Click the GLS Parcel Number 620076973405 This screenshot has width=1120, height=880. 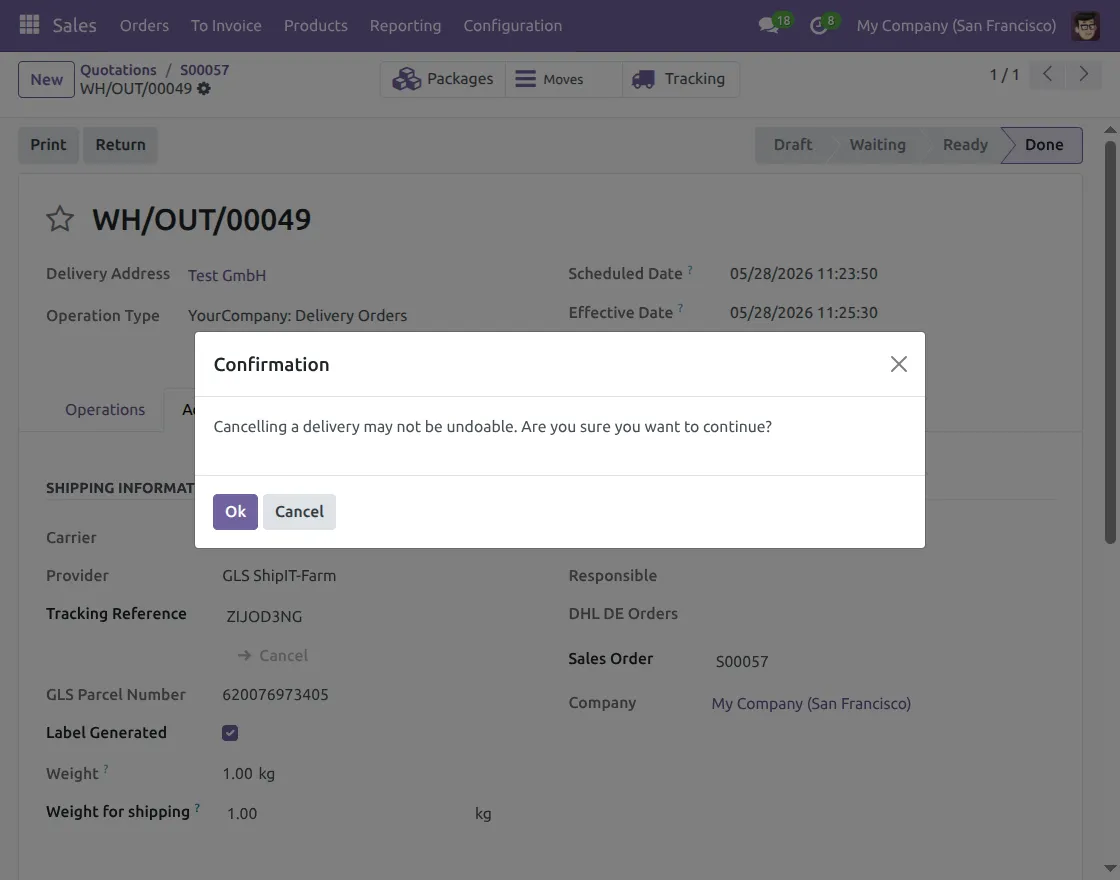point(275,695)
